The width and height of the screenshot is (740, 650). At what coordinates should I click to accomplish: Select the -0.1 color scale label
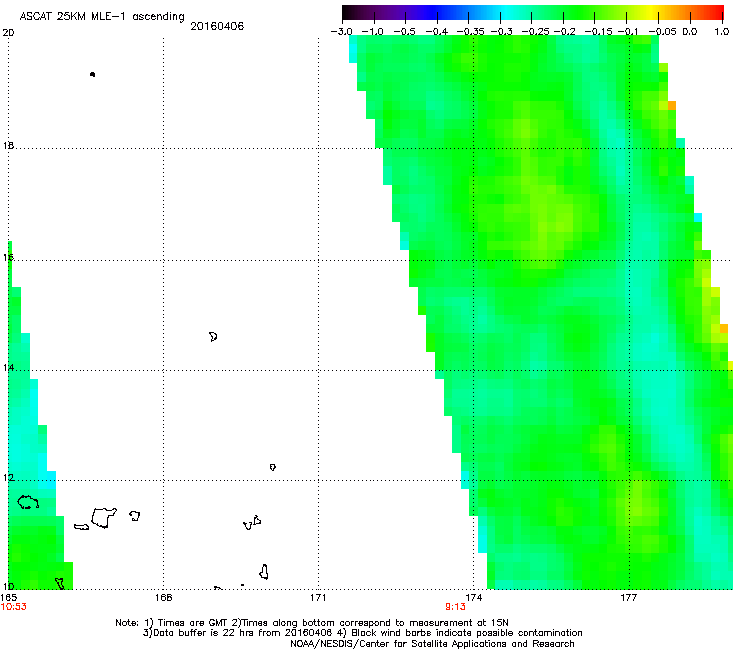tap(628, 32)
